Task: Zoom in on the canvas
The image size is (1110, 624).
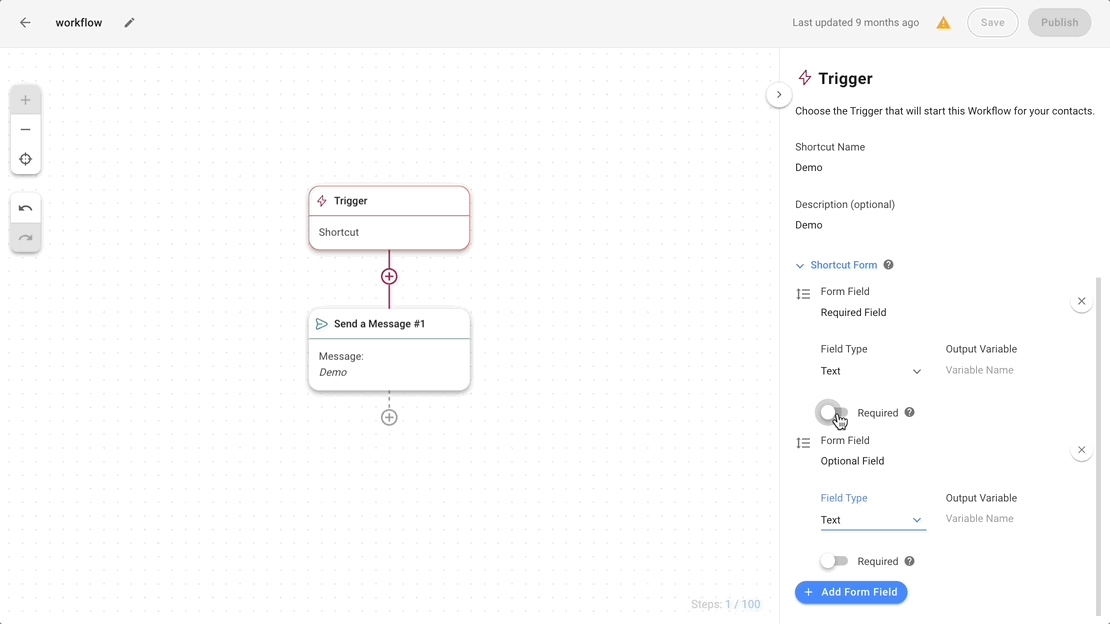Action: pos(26,100)
